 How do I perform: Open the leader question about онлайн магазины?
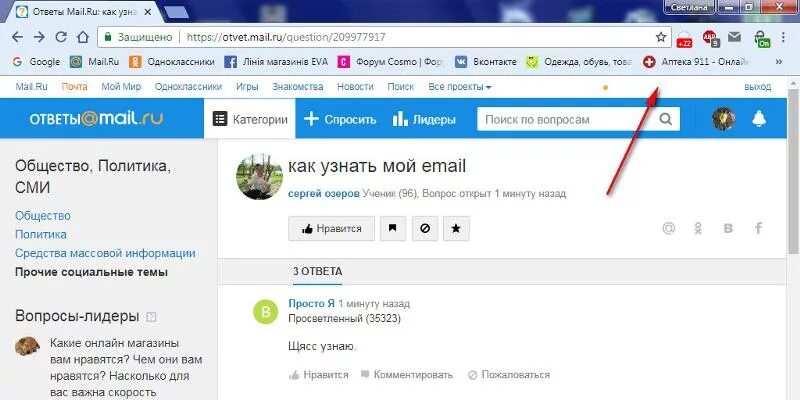[x=126, y=368]
